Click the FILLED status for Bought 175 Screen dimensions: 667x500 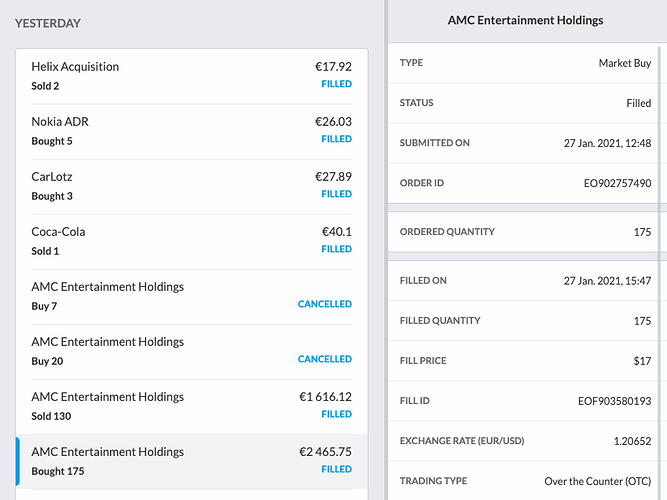336,469
